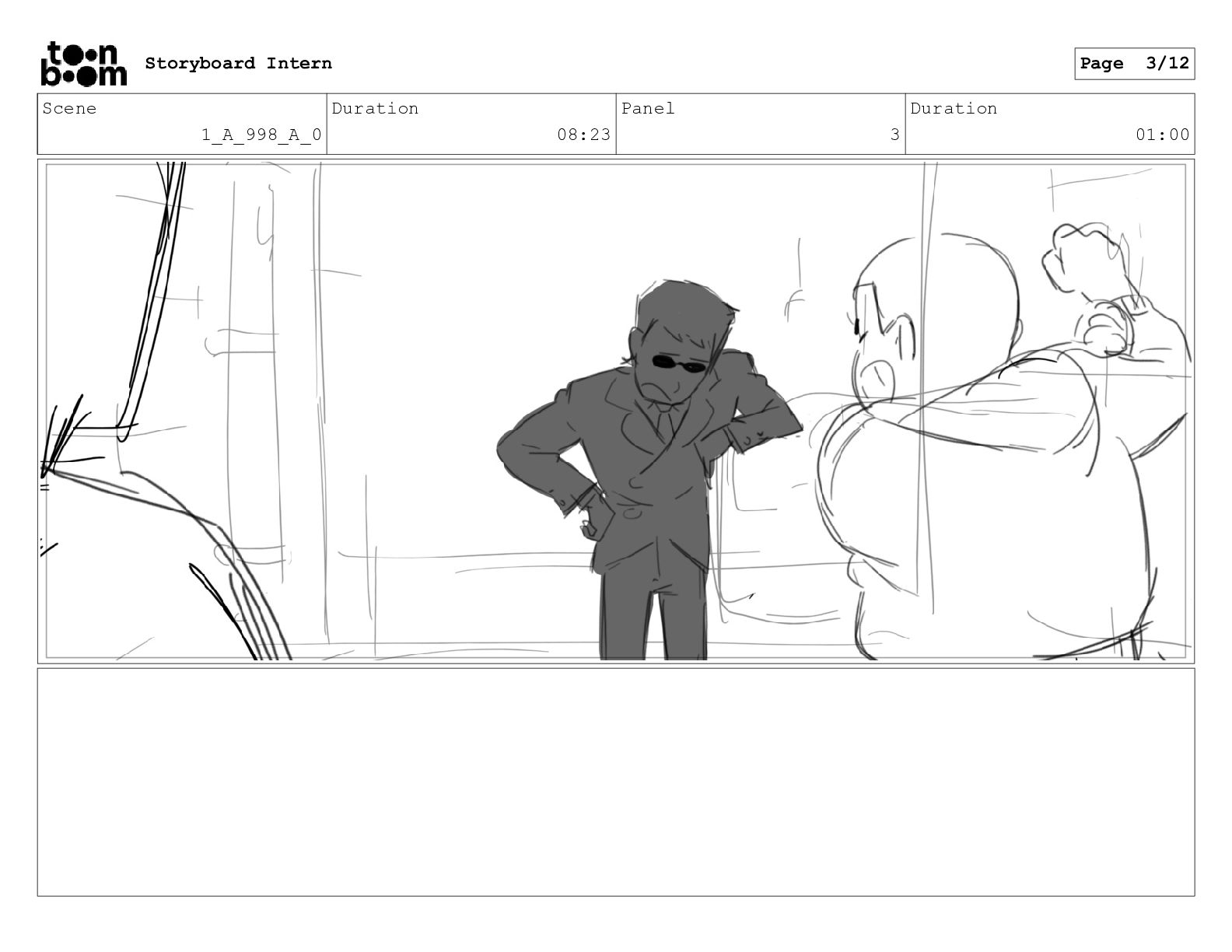1232x952 pixels.
Task: Select the scene name '1_A_998_A_0'
Action: pyautogui.click(x=261, y=135)
